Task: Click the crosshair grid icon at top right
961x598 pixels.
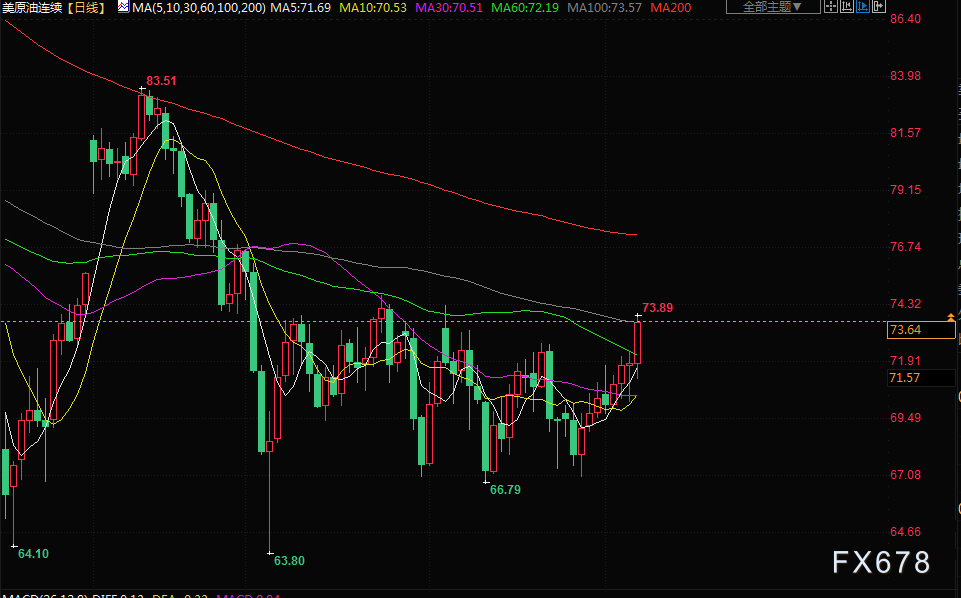Action: pyautogui.click(x=828, y=7)
